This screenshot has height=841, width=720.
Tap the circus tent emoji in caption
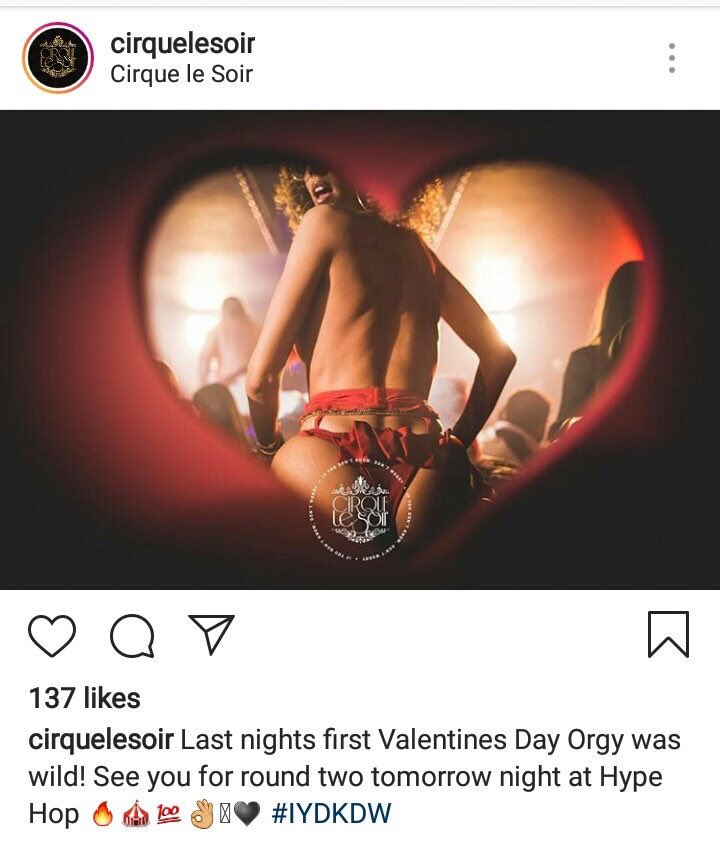point(136,814)
